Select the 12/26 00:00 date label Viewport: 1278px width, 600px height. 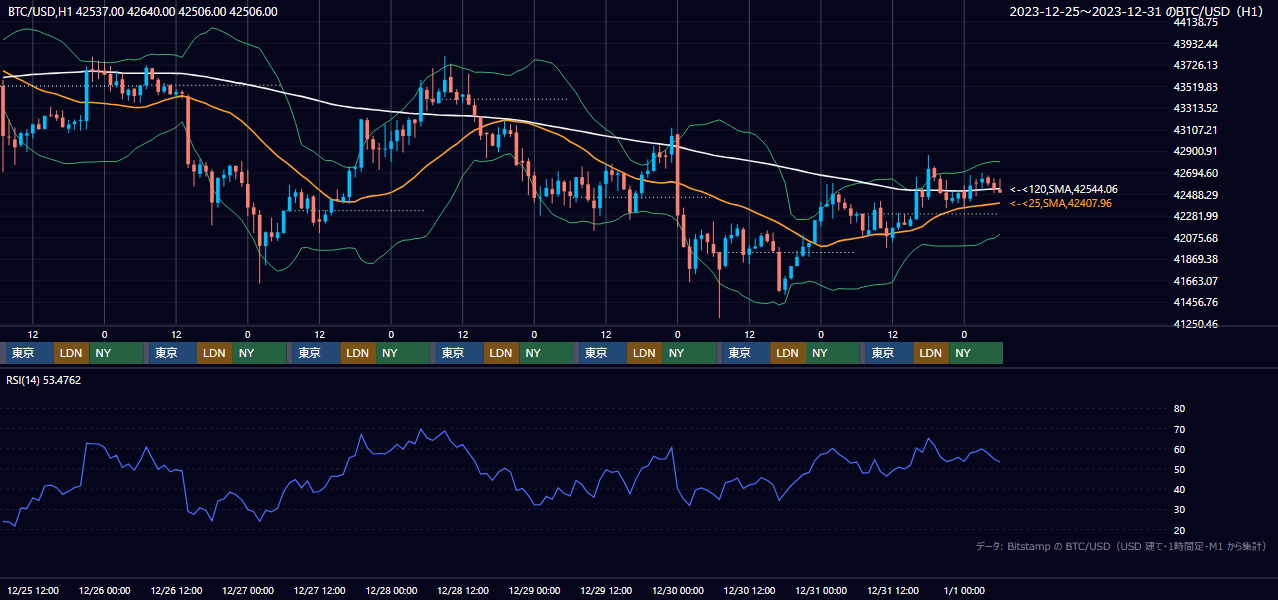coord(105,590)
